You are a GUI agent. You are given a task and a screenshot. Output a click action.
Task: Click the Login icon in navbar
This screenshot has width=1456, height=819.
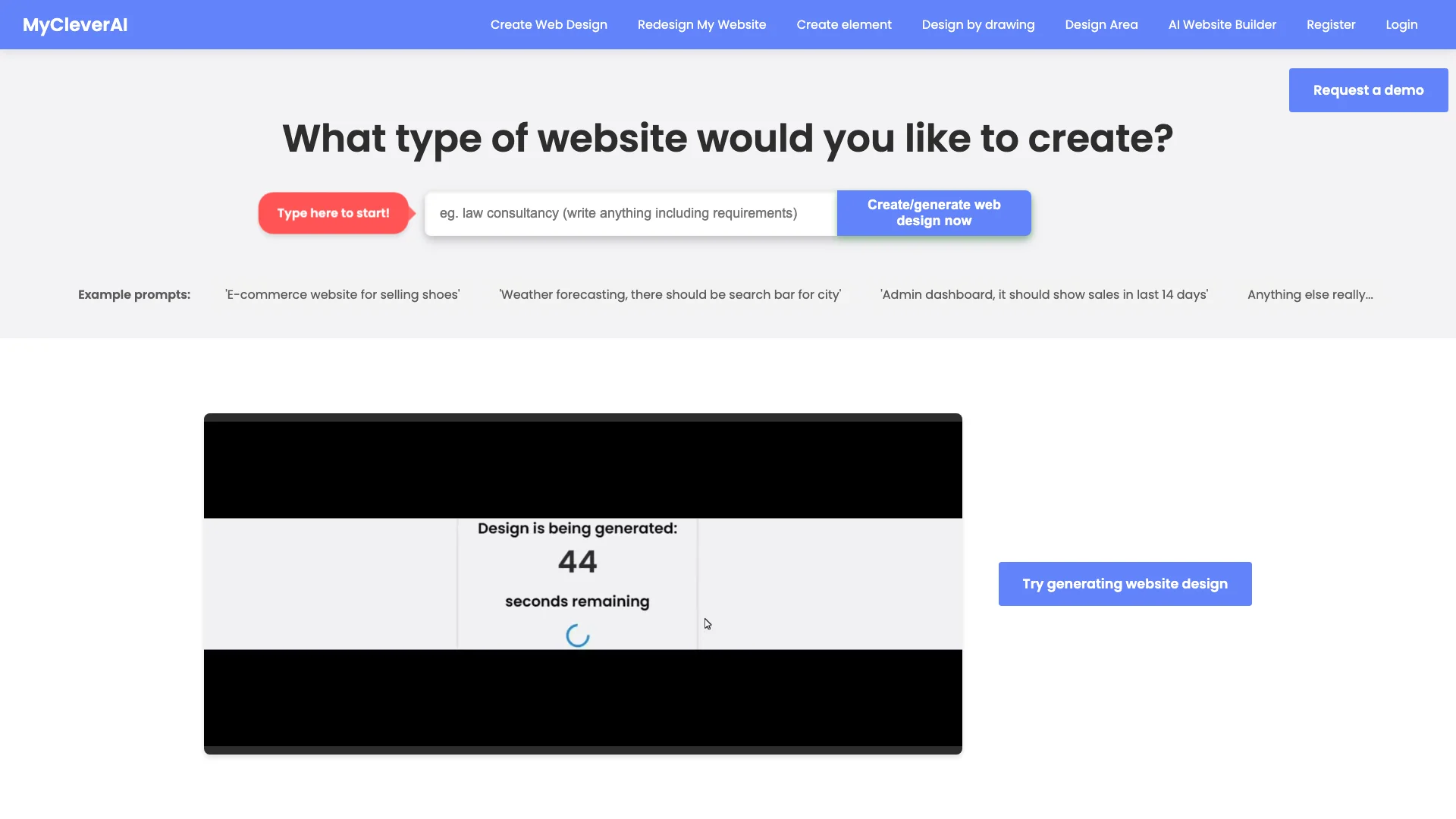point(1401,24)
